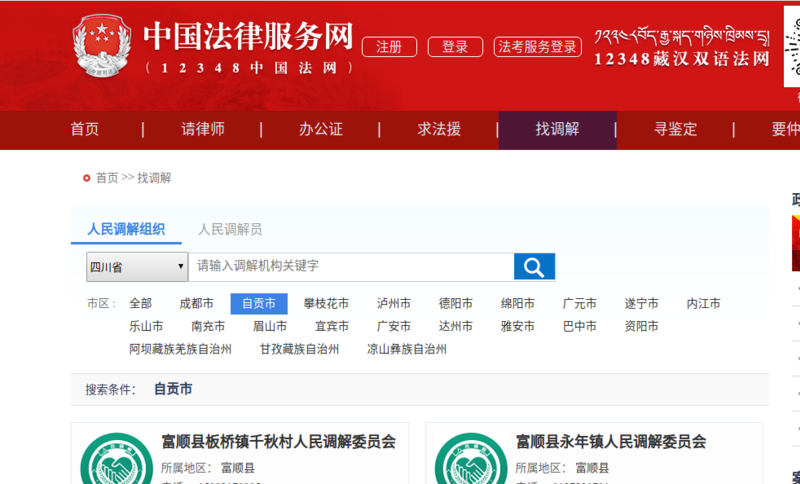Select 自贡市 city filter

coord(259,303)
